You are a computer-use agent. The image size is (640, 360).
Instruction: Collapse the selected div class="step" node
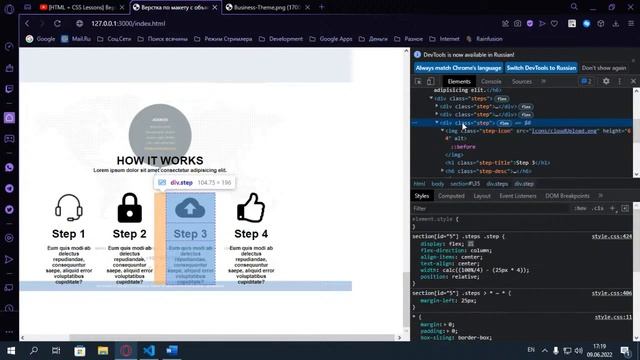tap(437, 122)
